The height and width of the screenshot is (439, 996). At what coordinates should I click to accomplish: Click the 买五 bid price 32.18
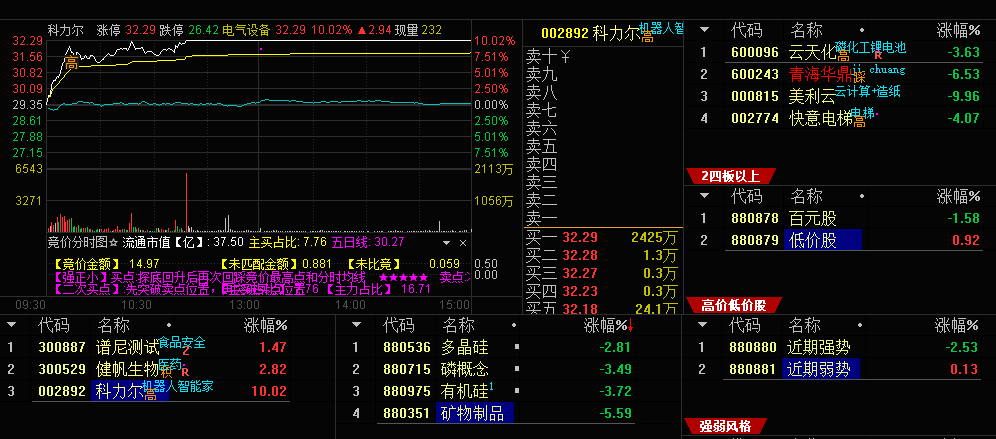pos(580,309)
